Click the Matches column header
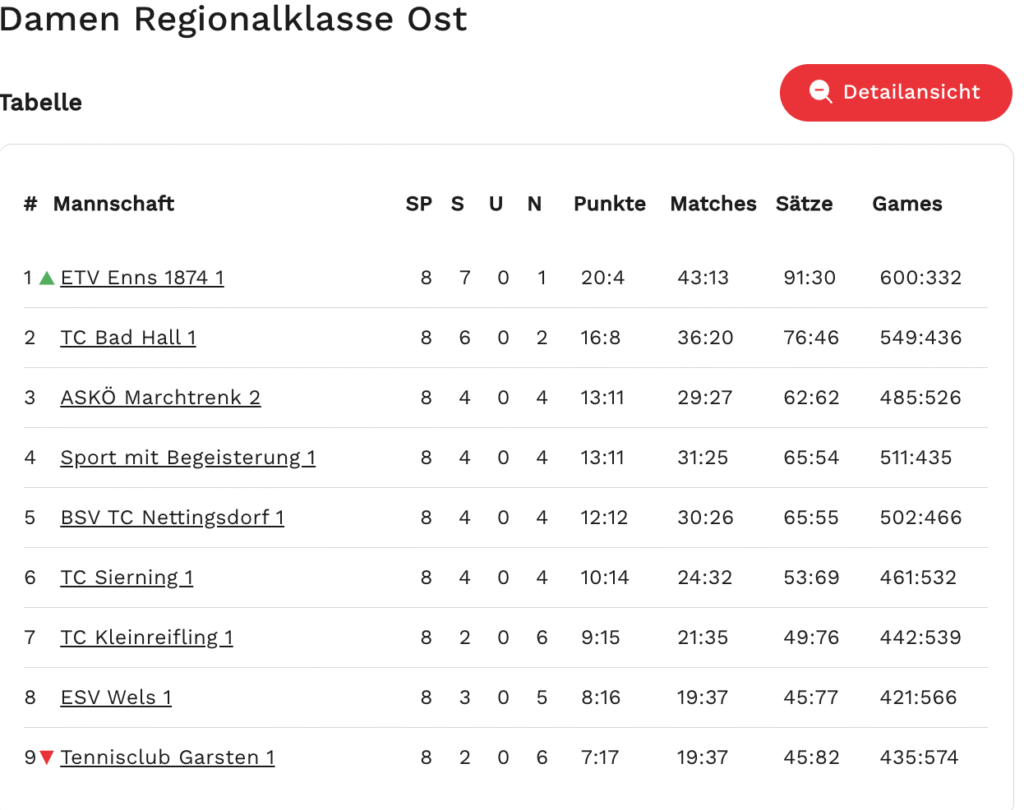The width and height of the screenshot is (1024, 810). (713, 204)
